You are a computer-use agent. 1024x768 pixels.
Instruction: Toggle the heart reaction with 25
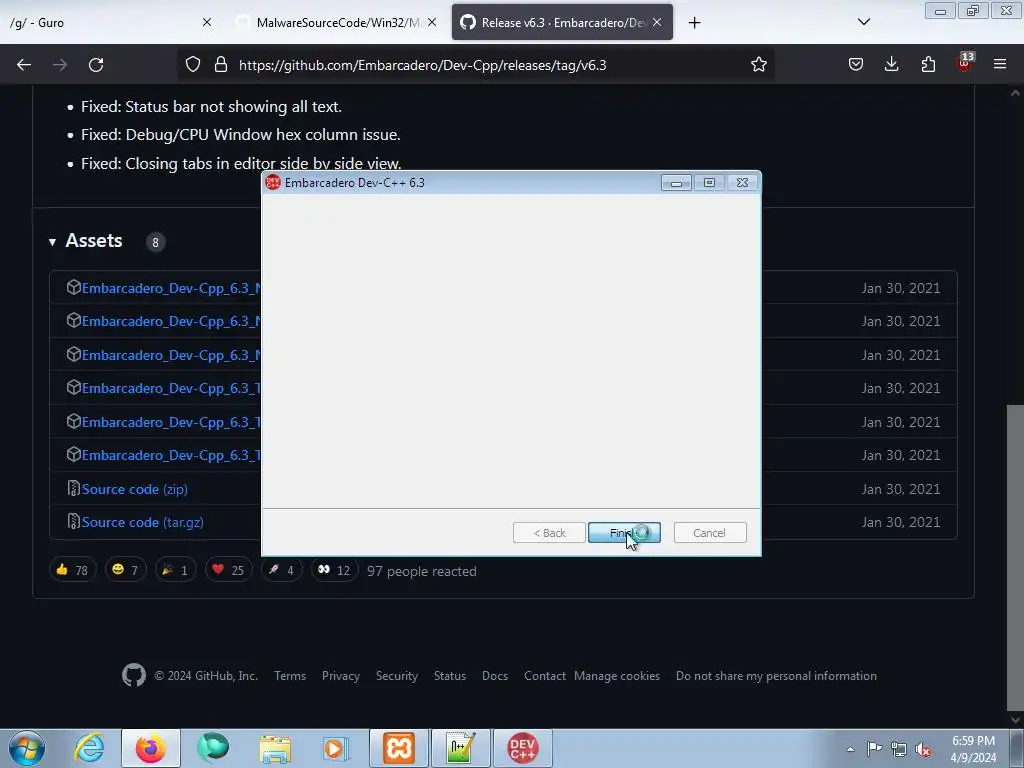[228, 570]
